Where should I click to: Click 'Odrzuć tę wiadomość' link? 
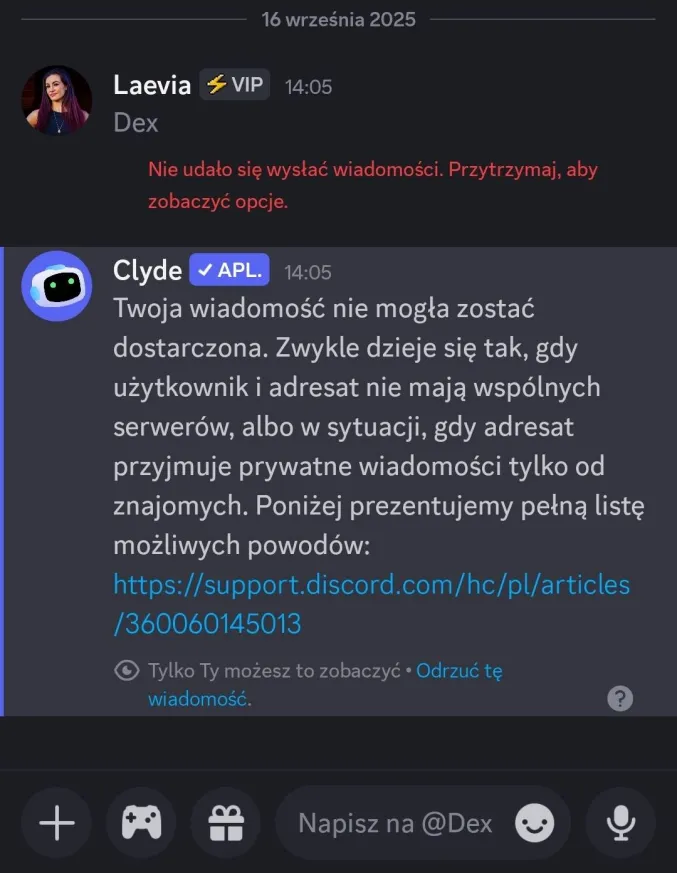[x=325, y=684]
